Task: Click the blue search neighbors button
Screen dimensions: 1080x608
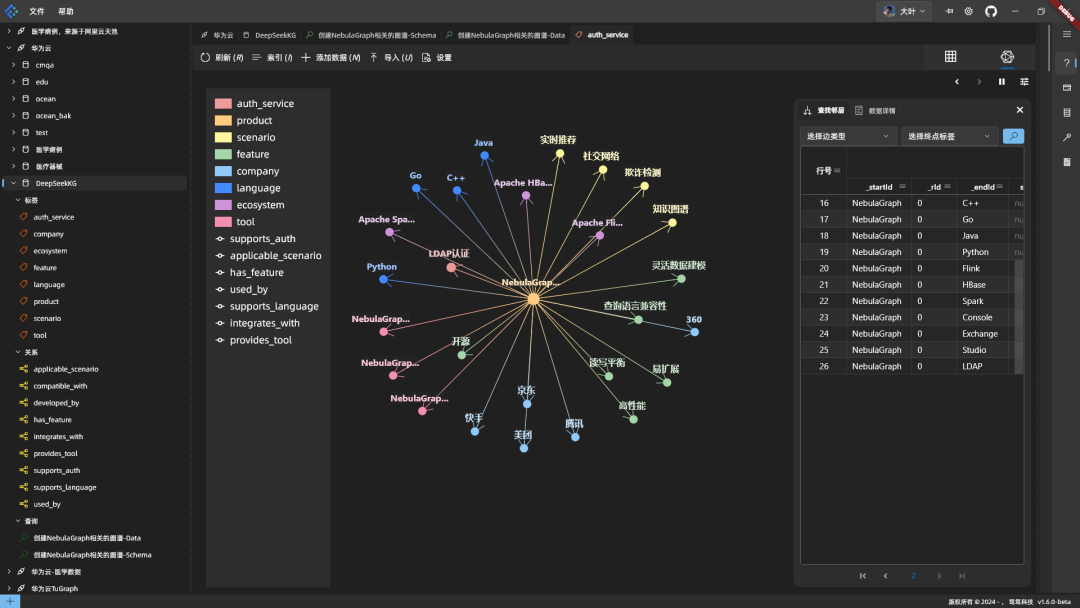Action: point(1013,136)
